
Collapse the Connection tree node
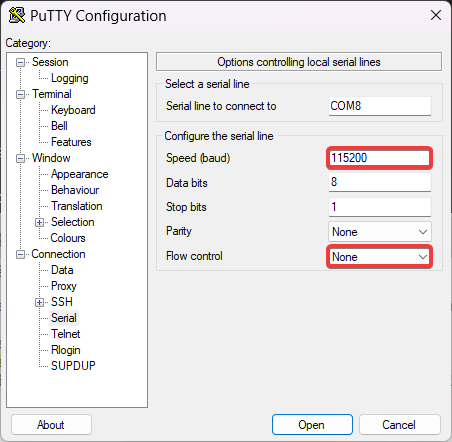coord(20,254)
